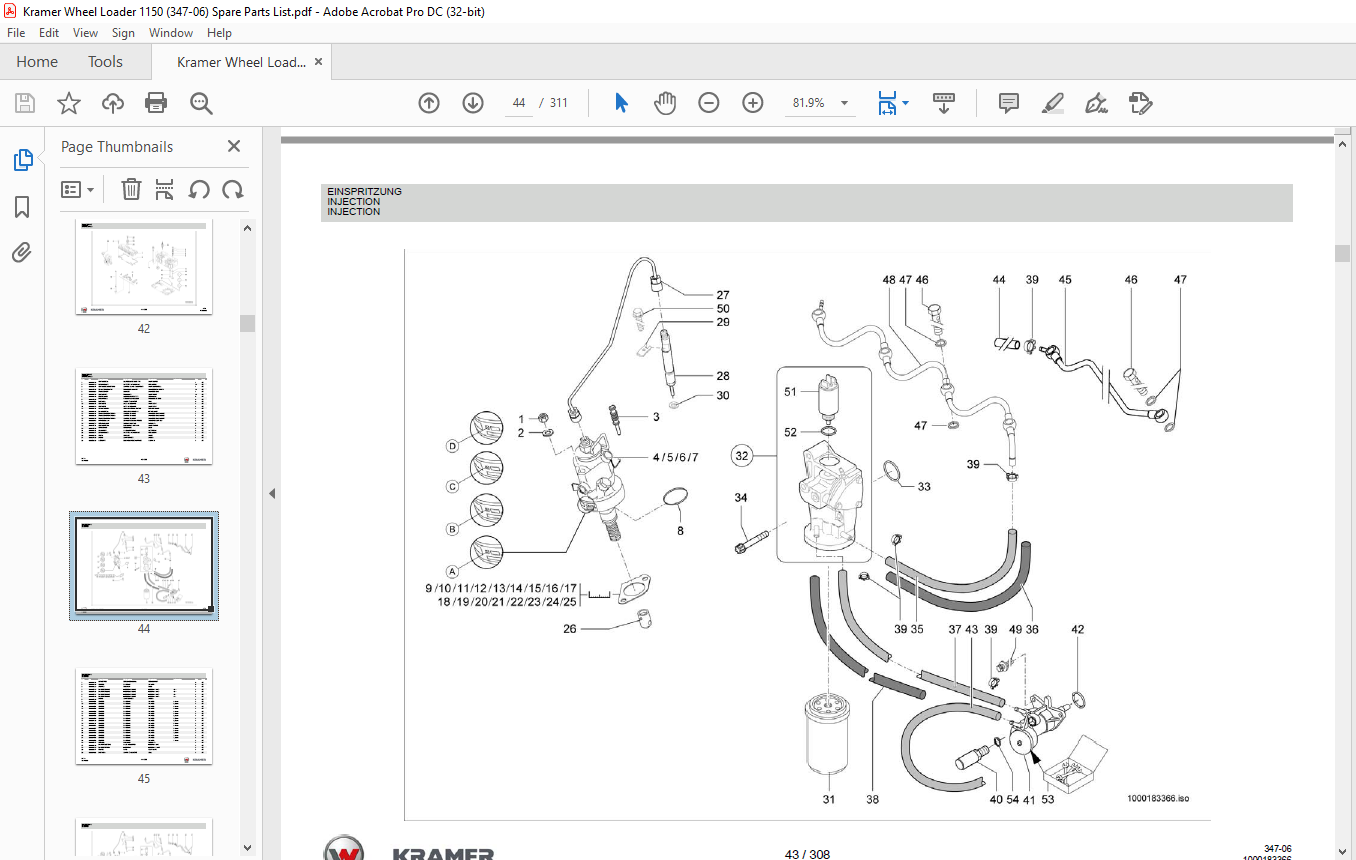Select the Kramer Wheel Load... document tab
Screen dimensions: 1356x860
point(241,62)
